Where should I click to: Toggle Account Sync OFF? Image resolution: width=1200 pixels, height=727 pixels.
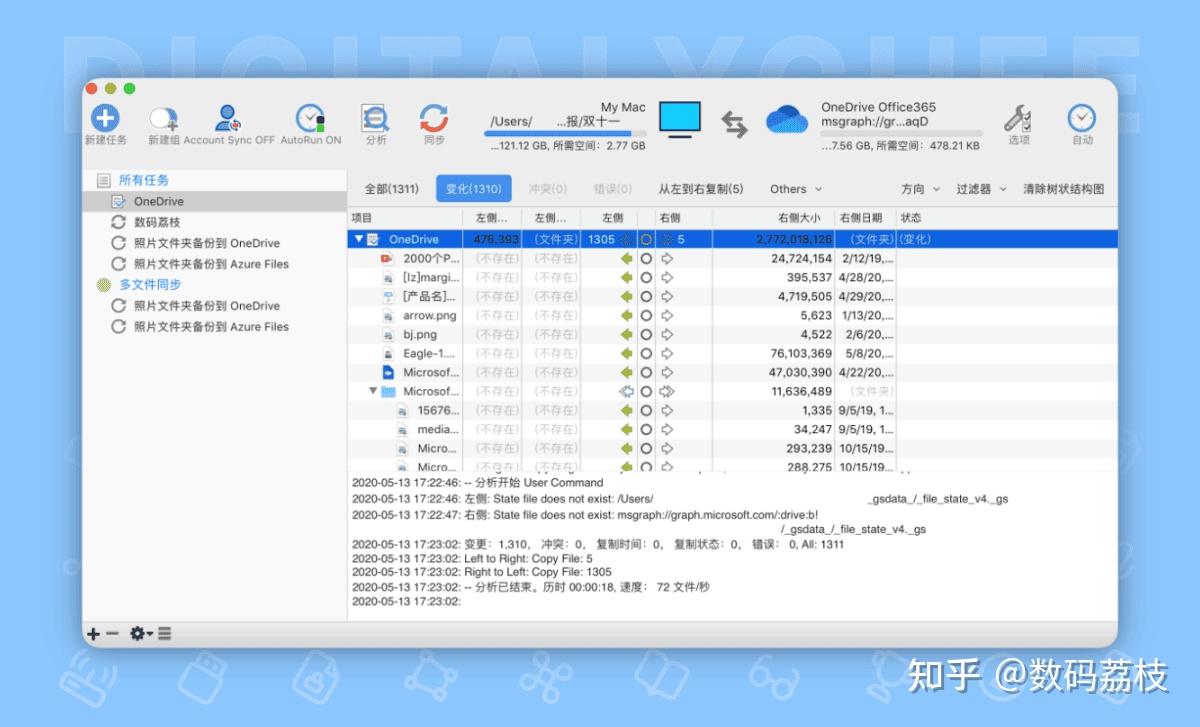pos(229,126)
